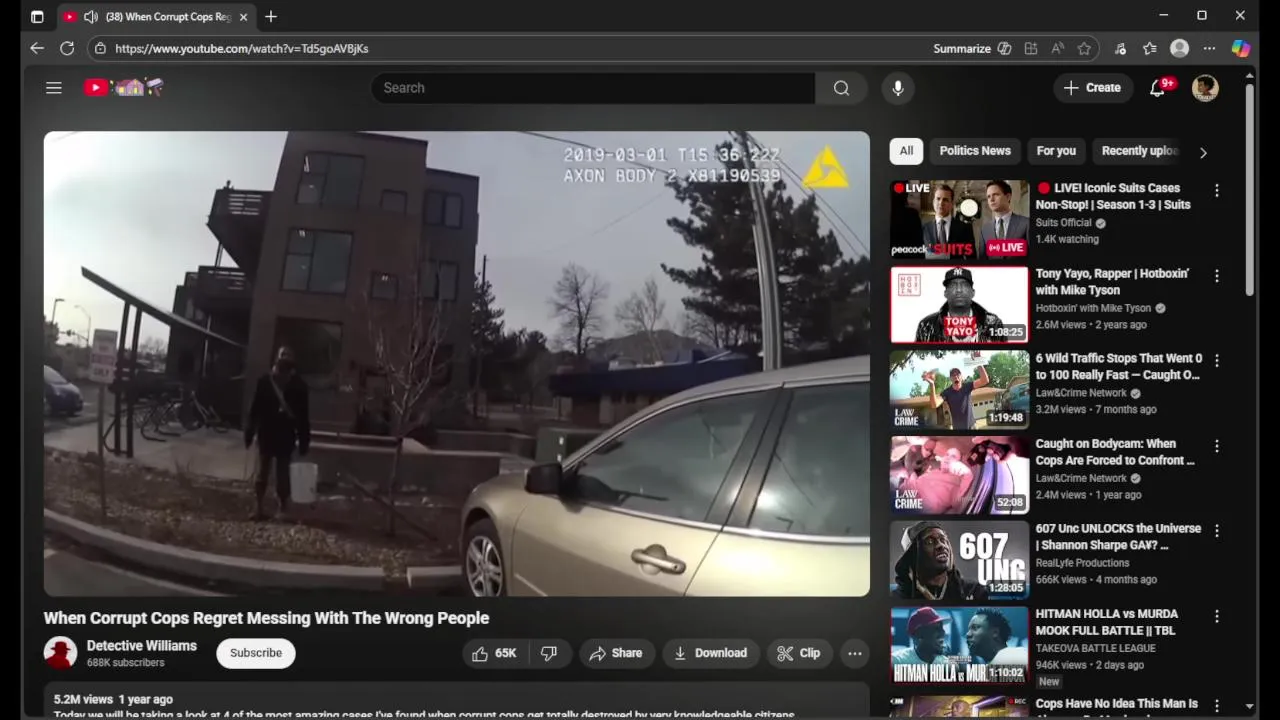
Task: Click the YouTube search field
Action: (593, 88)
